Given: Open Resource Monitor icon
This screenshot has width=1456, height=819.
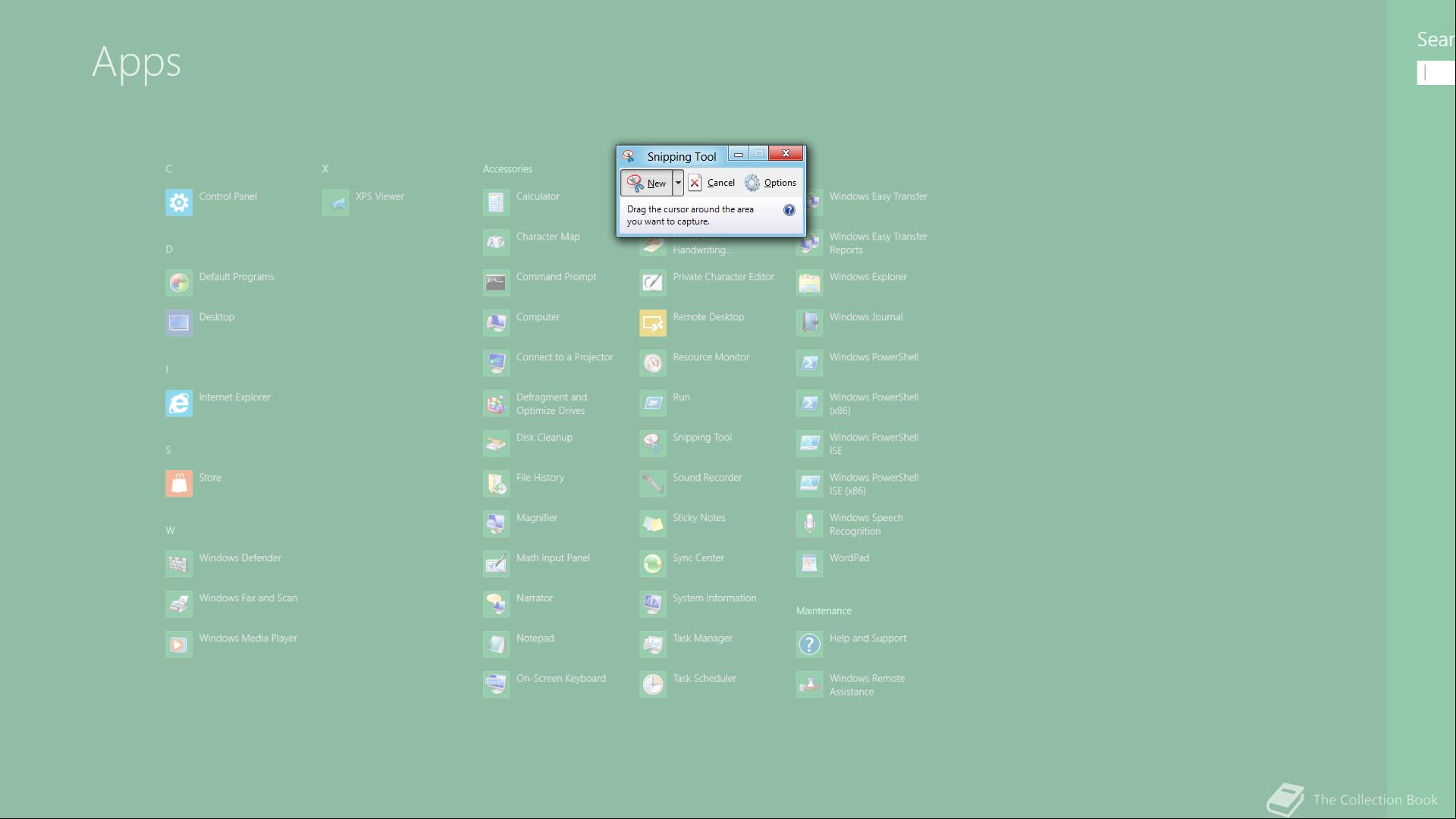Looking at the screenshot, I should tap(653, 363).
